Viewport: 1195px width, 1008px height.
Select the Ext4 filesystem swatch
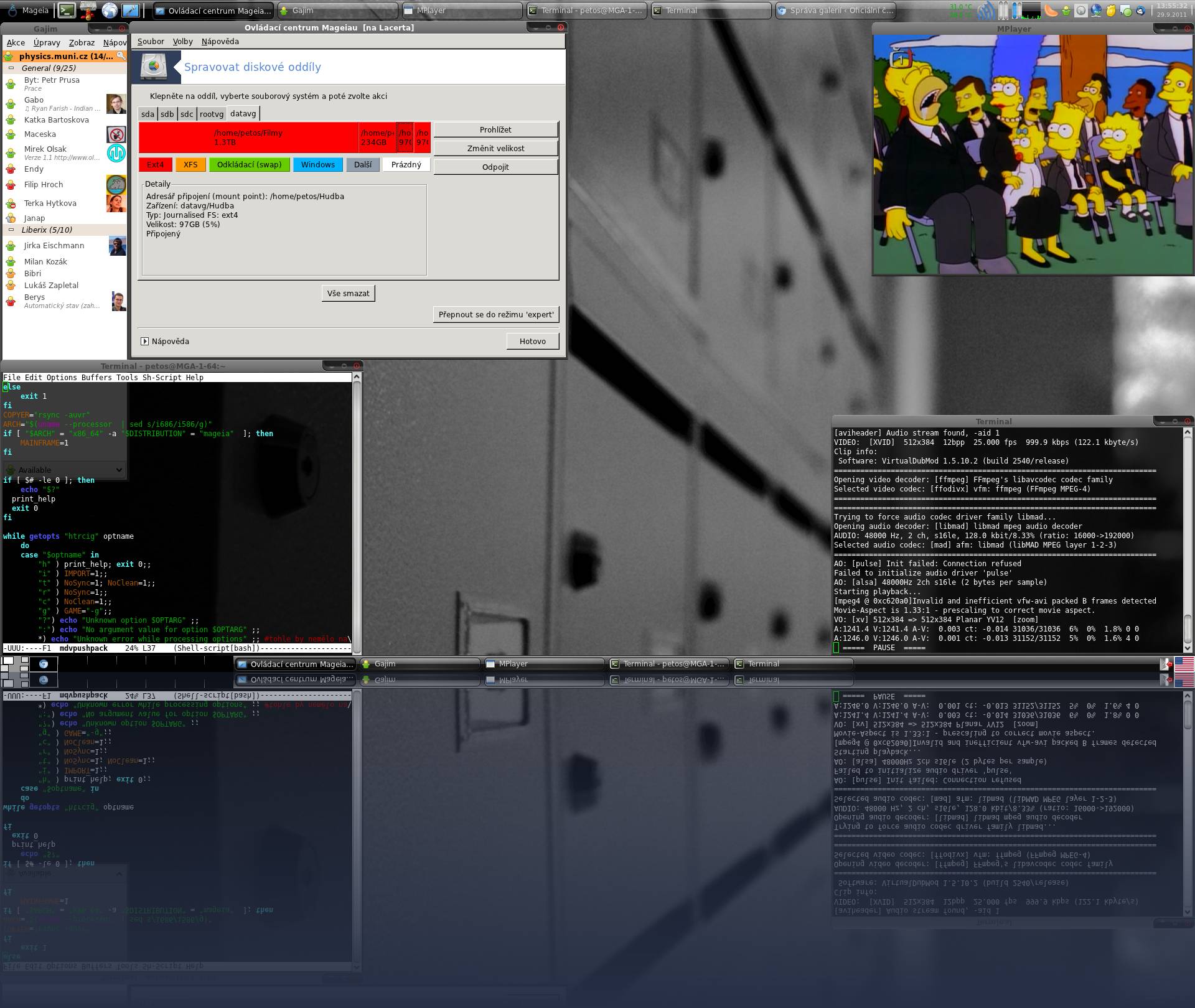coord(155,165)
